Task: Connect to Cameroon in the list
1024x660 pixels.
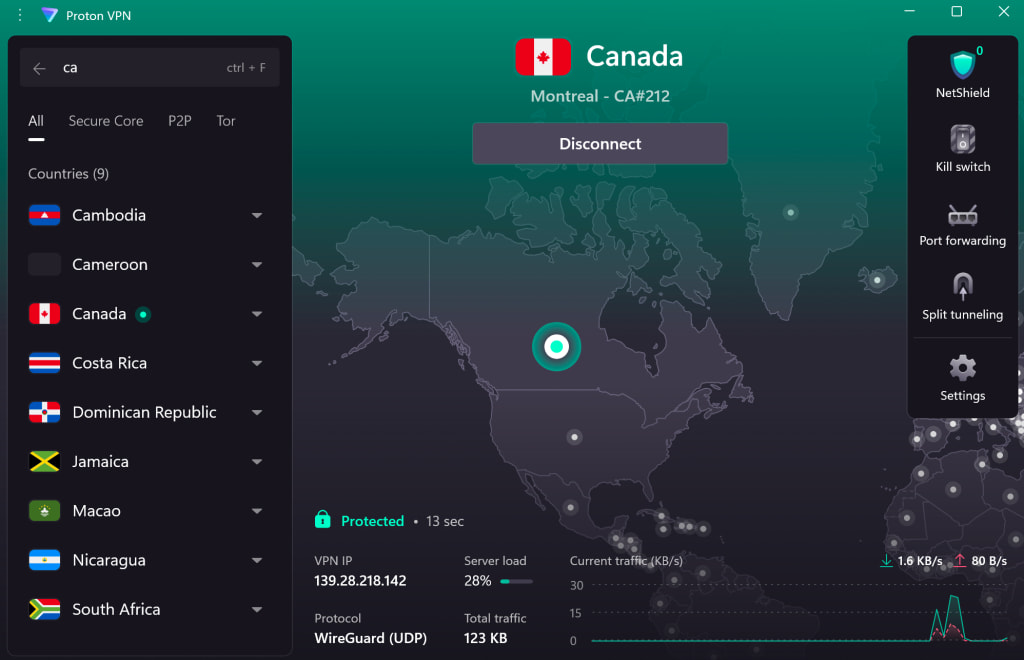Action: tap(110, 264)
